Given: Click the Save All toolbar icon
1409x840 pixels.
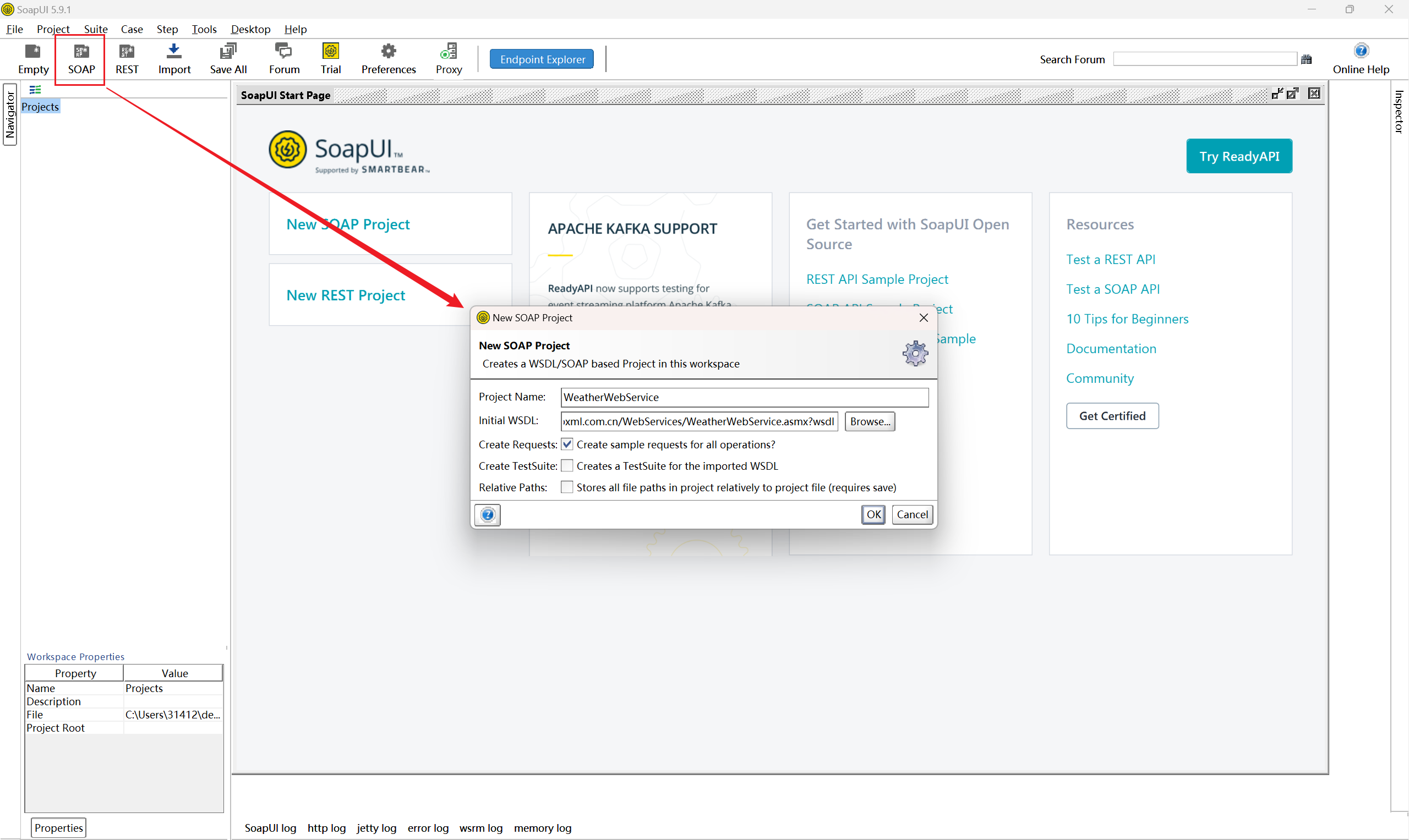Looking at the screenshot, I should point(228,59).
